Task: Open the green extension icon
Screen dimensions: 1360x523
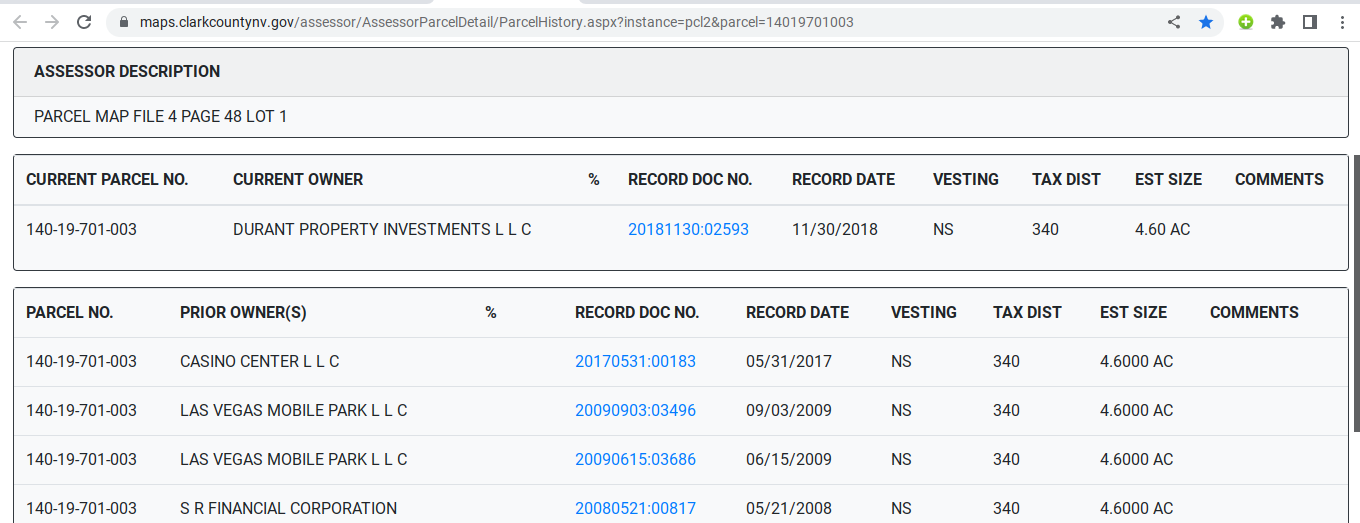Action: click(1245, 22)
